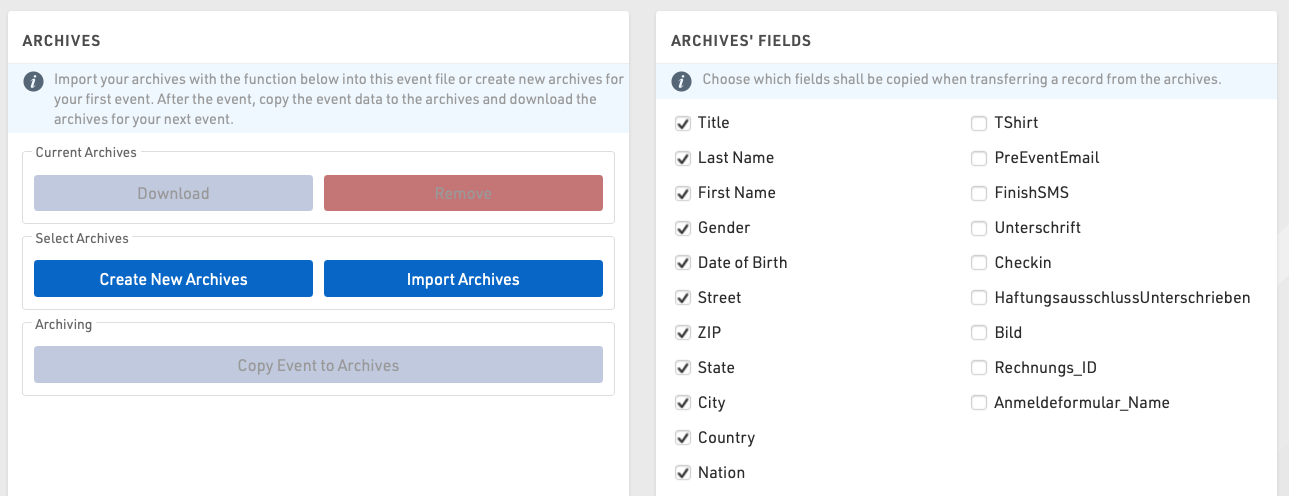Uncheck the Title checkbox
The image size is (1289, 496).
683,123
